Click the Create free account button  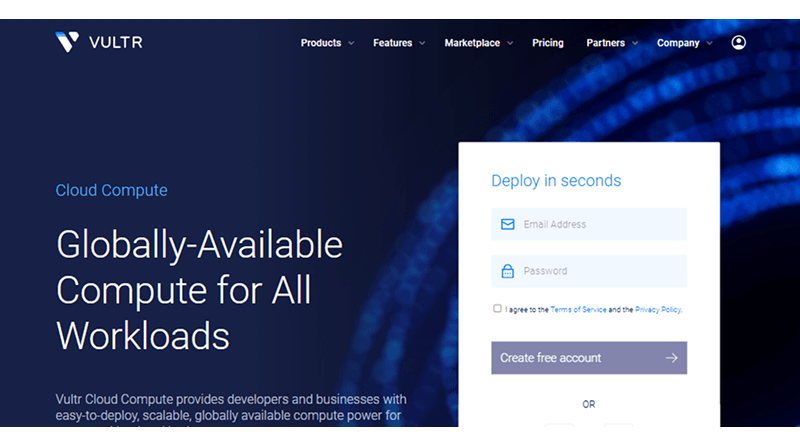[x=589, y=358]
